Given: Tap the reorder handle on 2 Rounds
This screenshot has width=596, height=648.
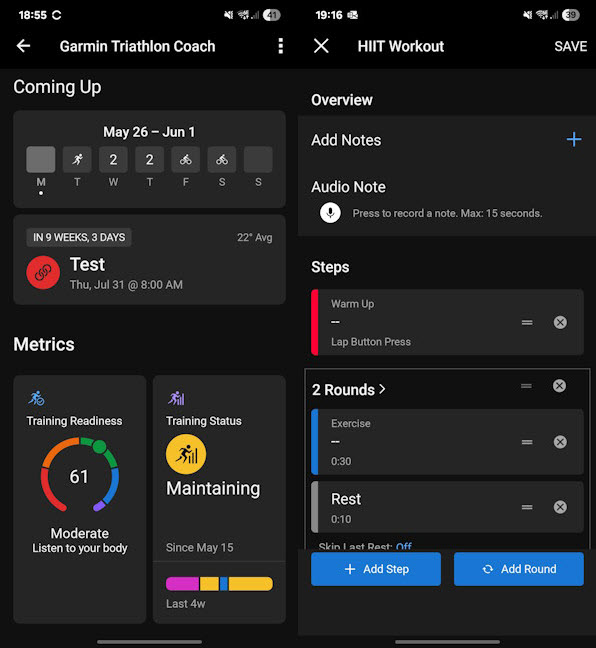Looking at the screenshot, I should [526, 386].
